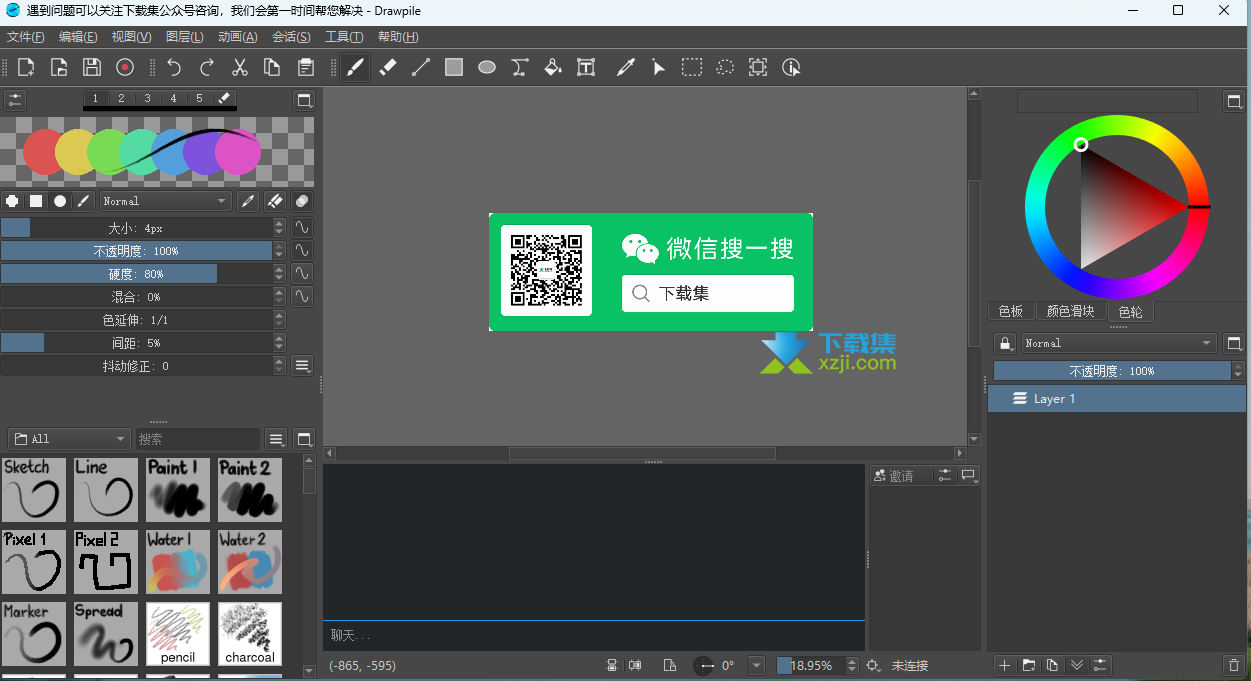1251x681 pixels.
Task: Open the layer blend mode Normal dropdown
Action: 1119,343
